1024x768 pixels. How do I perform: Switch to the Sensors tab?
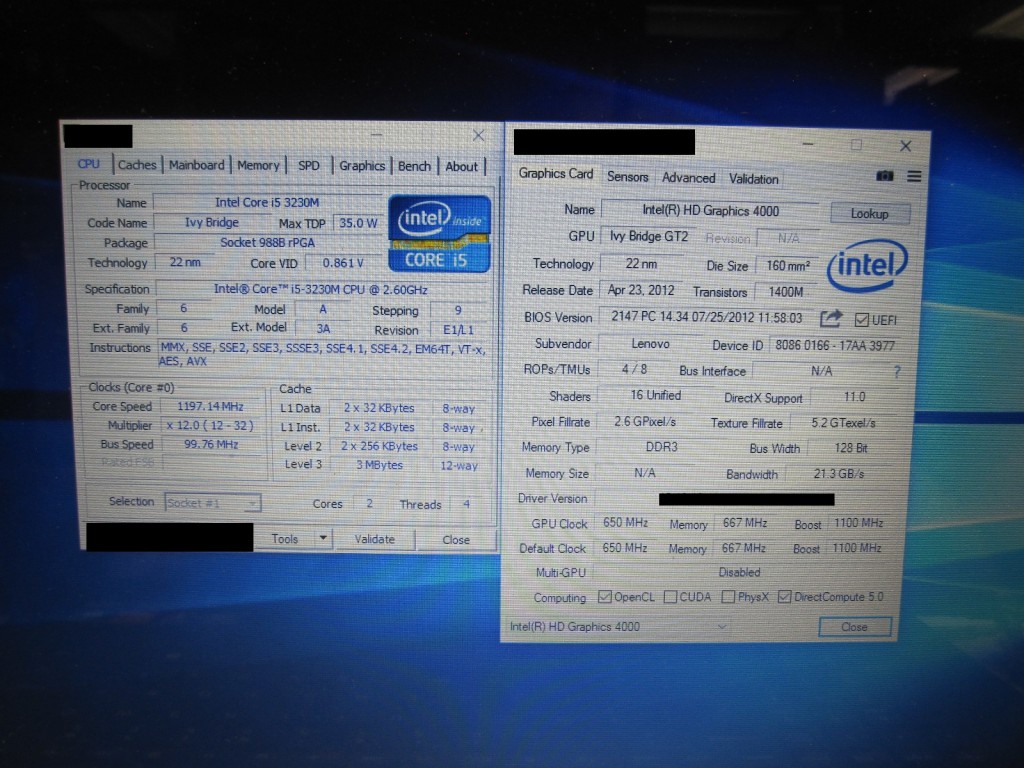[x=628, y=176]
